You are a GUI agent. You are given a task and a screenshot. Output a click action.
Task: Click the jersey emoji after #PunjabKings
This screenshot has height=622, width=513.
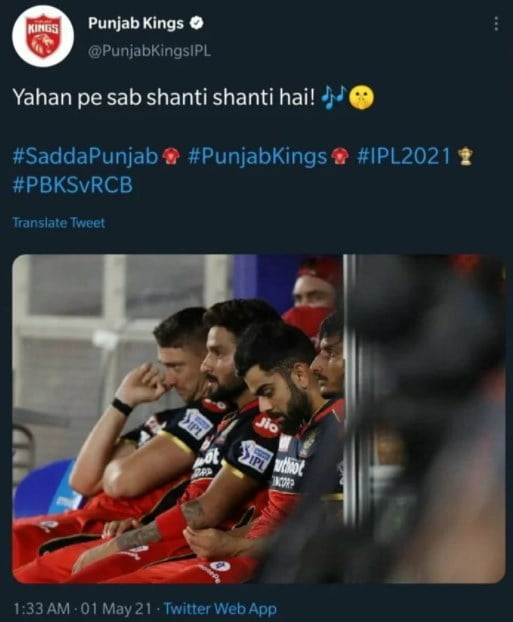point(339,157)
